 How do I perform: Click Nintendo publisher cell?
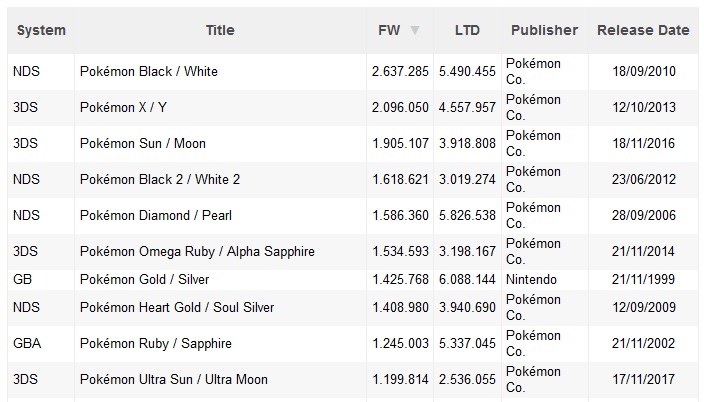[531, 279]
